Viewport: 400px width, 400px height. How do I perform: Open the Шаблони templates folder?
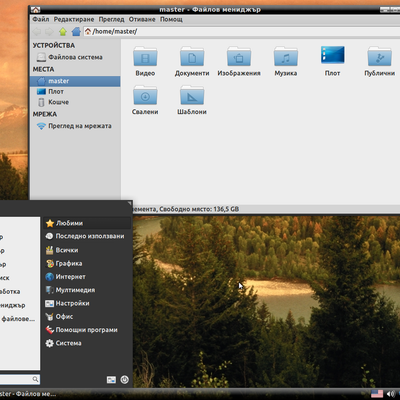pos(192,100)
